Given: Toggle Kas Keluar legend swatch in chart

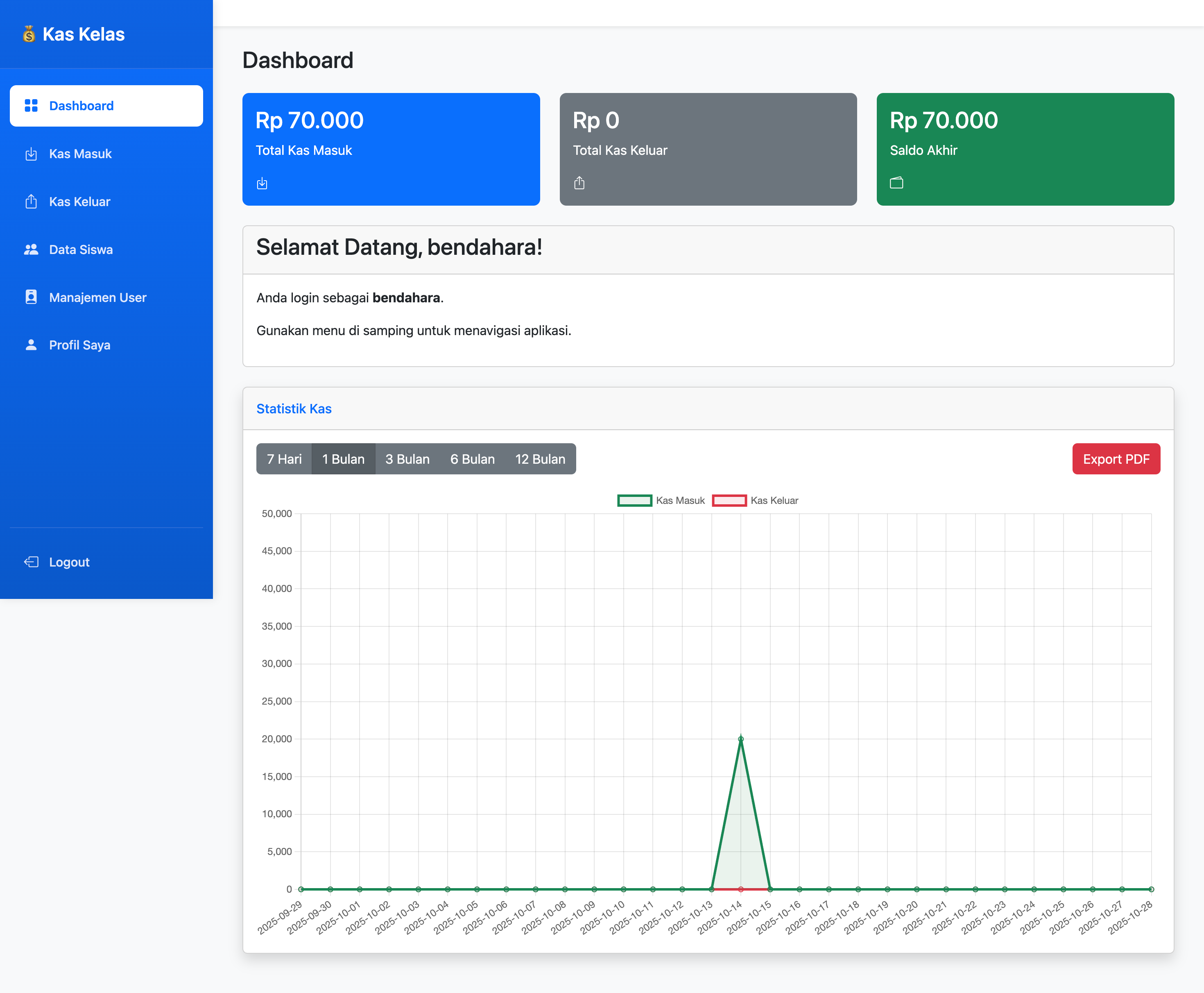Looking at the screenshot, I should 729,501.
